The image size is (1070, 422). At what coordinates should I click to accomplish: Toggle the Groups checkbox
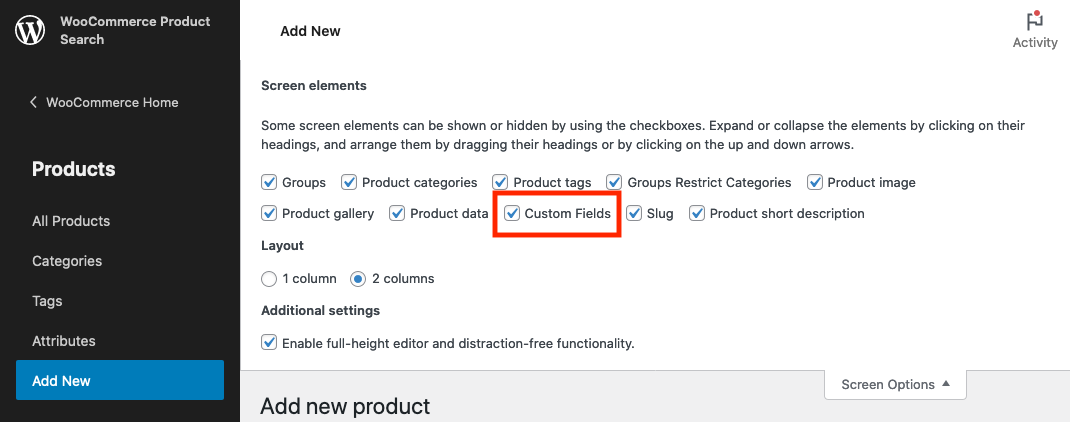(269, 182)
